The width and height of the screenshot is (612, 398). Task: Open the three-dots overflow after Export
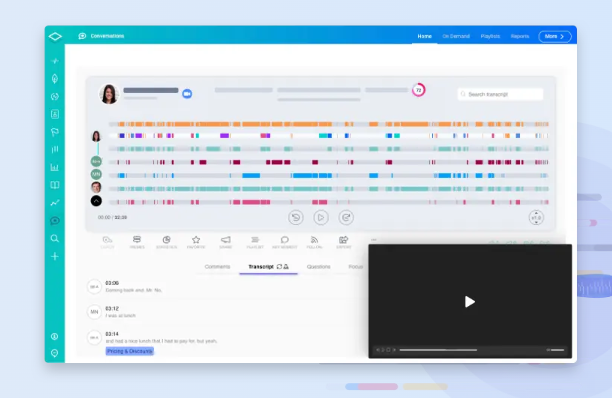click(x=374, y=240)
